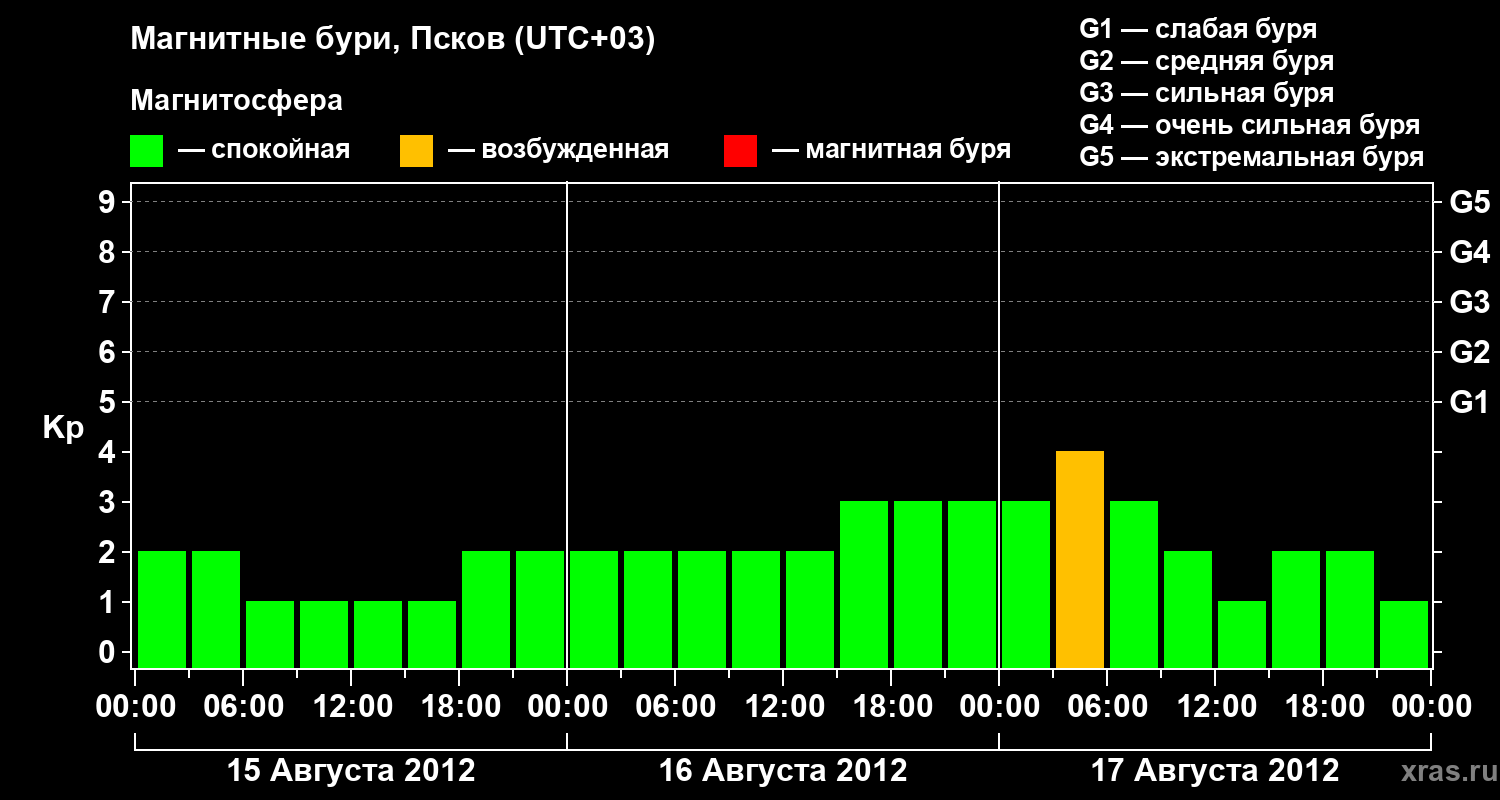1500x800 pixels.
Task: Click the orange 'возбужденная' legend swatch
Action: (416, 151)
